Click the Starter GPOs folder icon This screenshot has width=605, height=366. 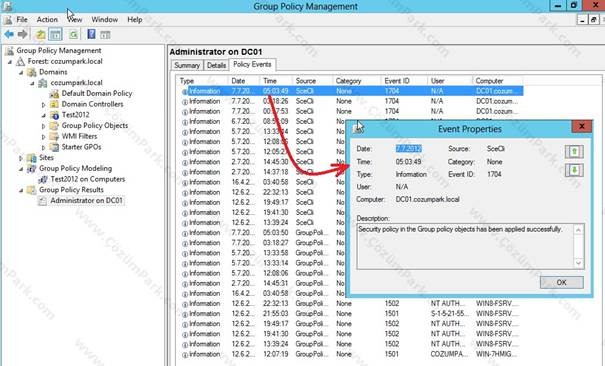tap(54, 147)
